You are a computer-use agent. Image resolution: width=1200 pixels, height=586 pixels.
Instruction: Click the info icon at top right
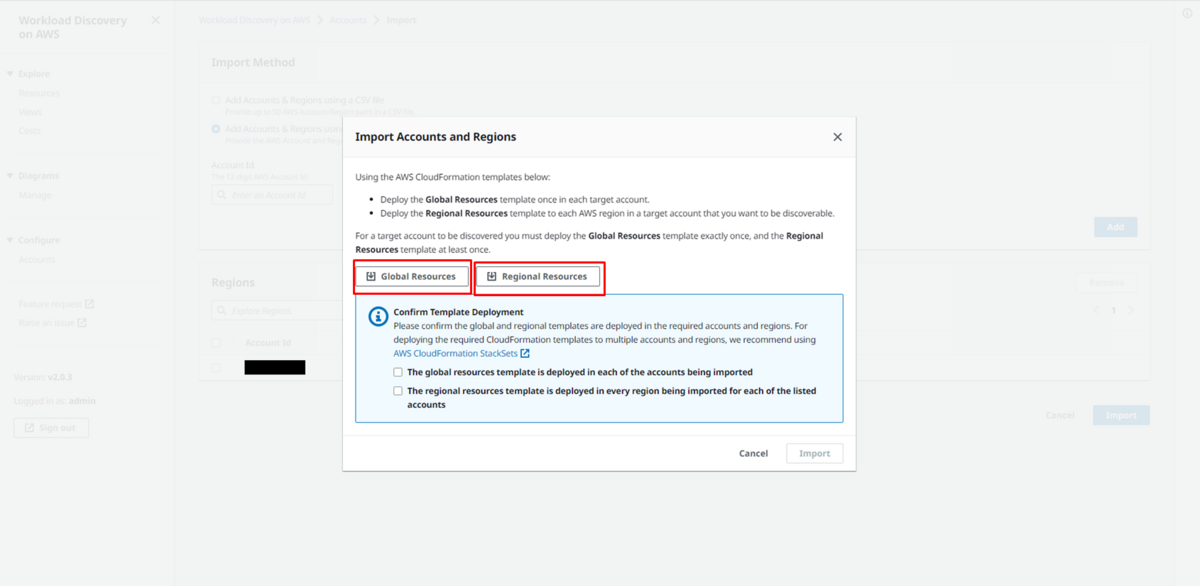[1187, 13]
